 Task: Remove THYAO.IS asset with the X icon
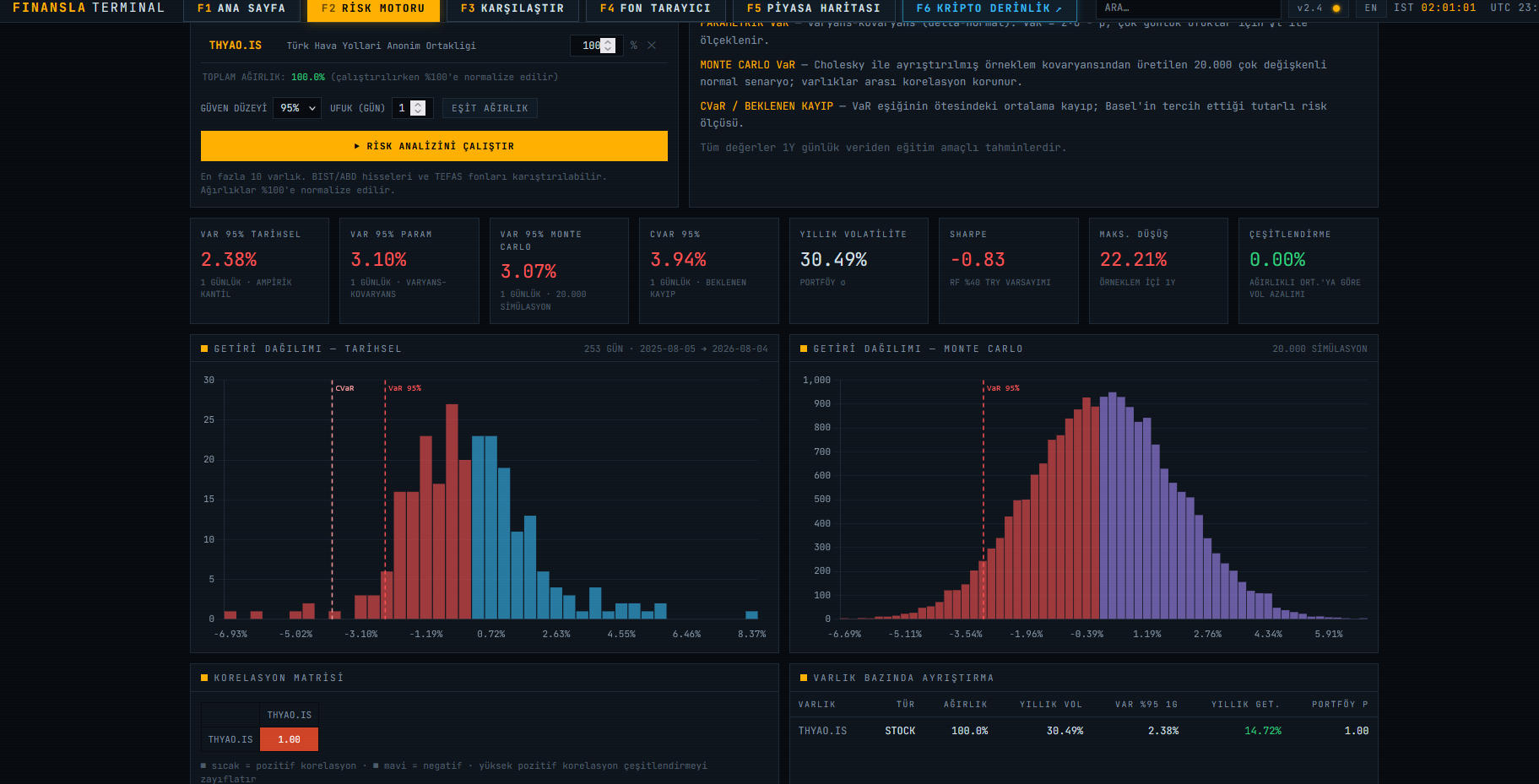652,46
